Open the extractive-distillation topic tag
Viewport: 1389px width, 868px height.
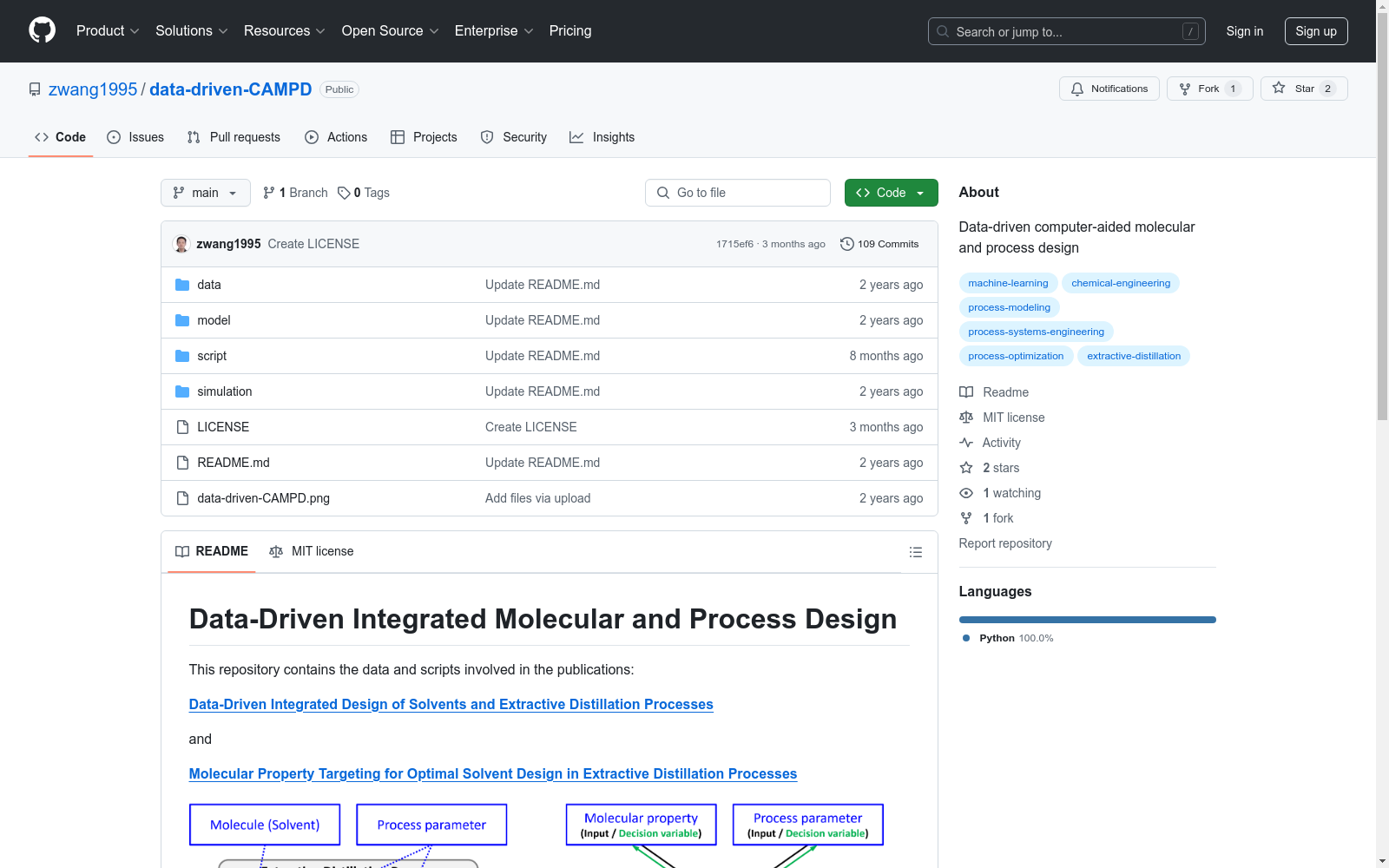pos(1134,356)
